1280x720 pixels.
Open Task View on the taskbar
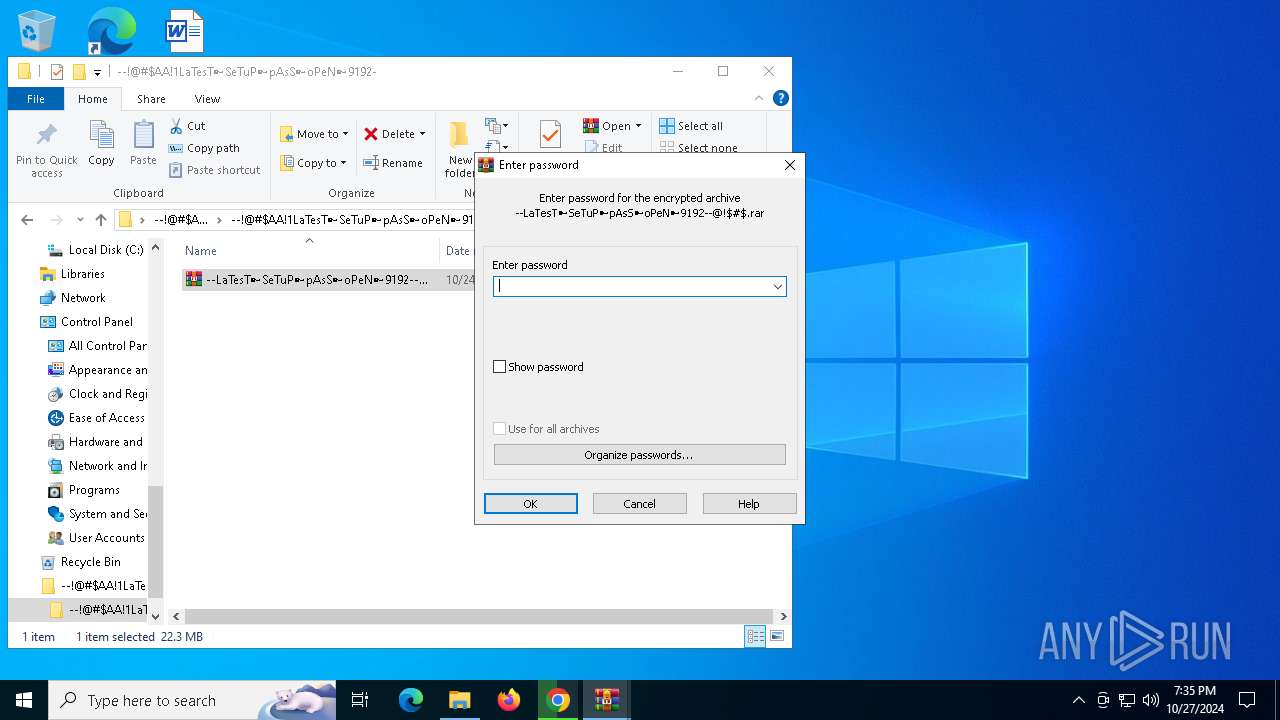pos(360,700)
